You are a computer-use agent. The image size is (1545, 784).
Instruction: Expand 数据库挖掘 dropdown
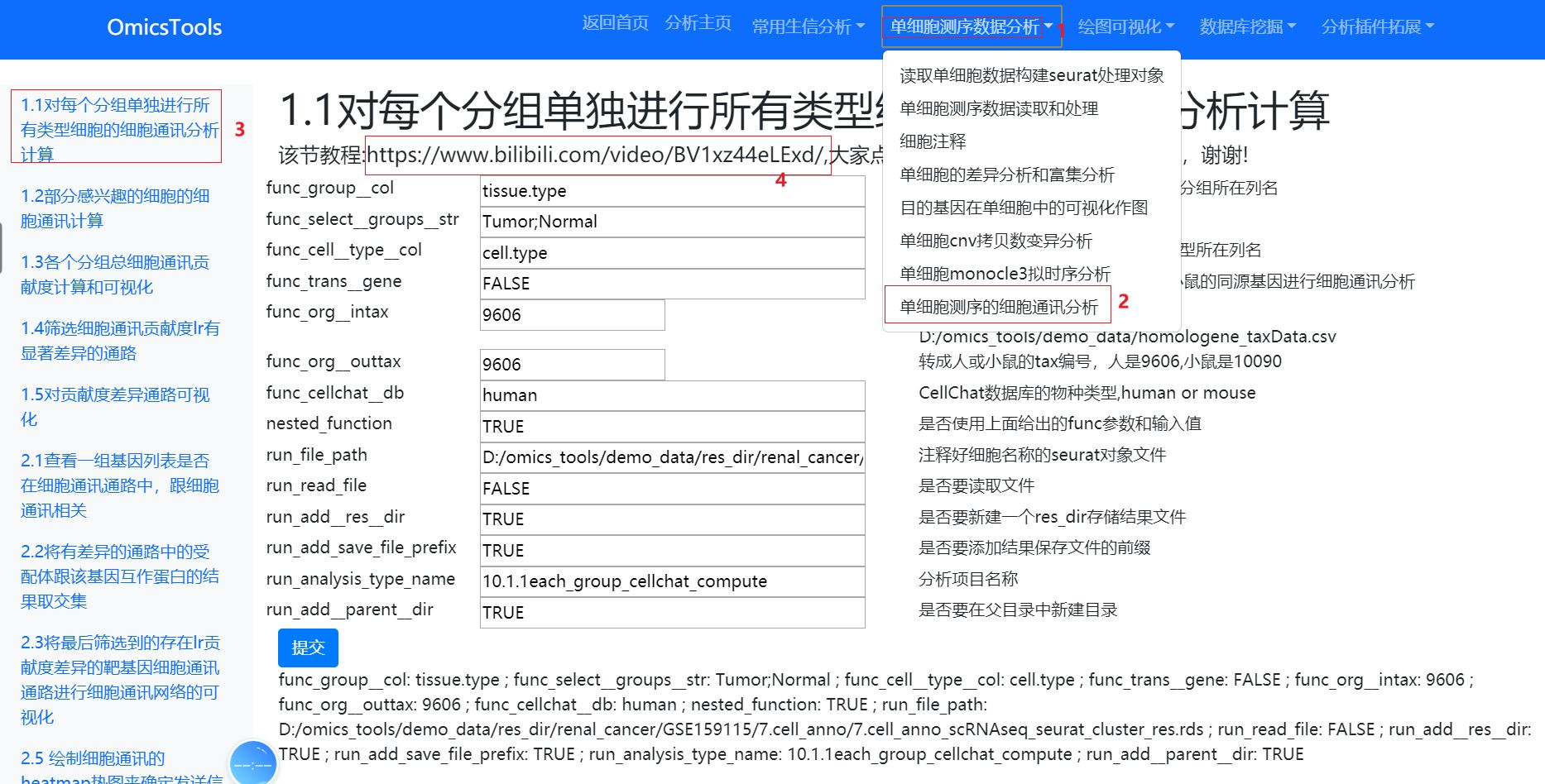tap(1247, 27)
